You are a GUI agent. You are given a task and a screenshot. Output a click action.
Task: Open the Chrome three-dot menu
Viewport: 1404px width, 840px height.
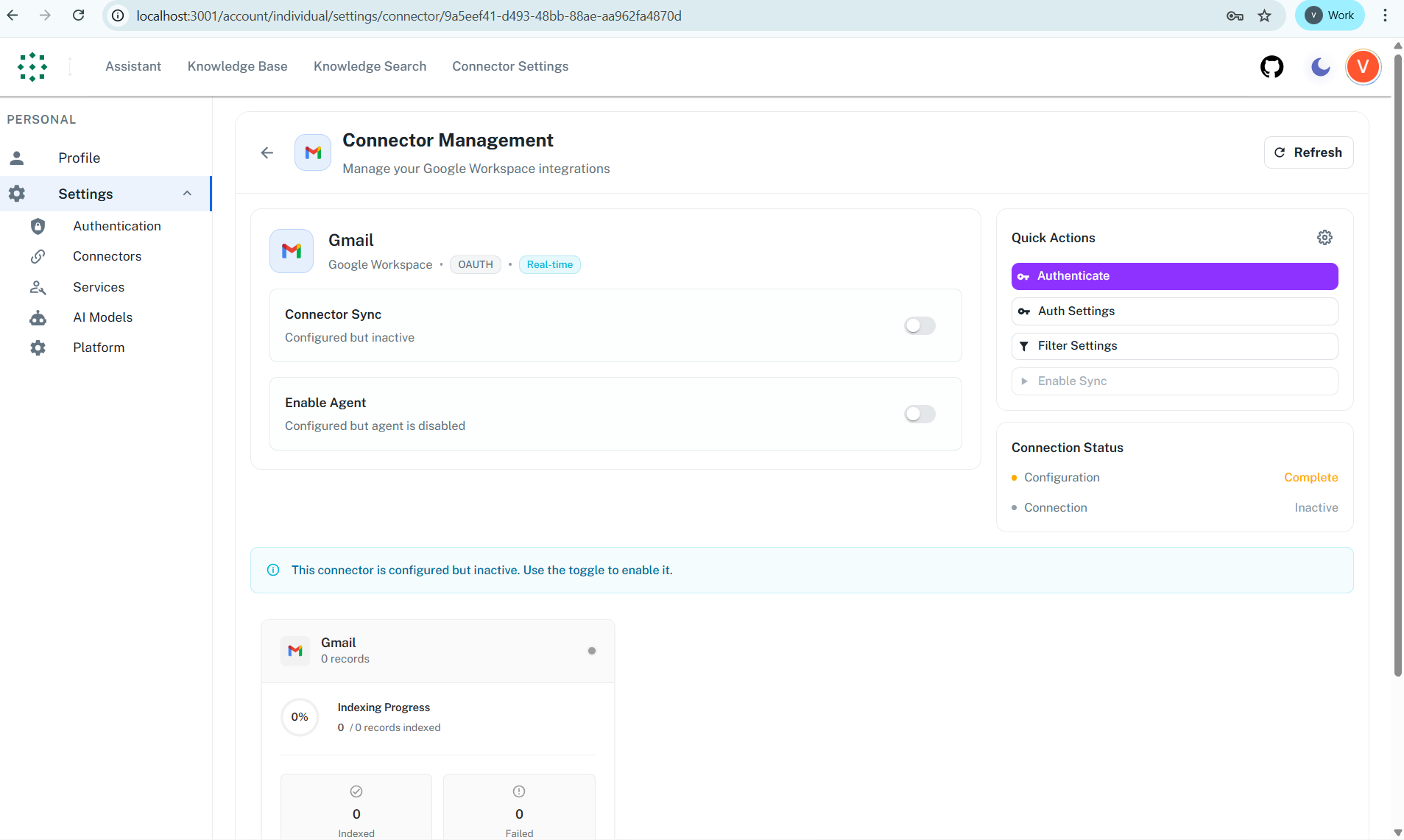[1385, 15]
